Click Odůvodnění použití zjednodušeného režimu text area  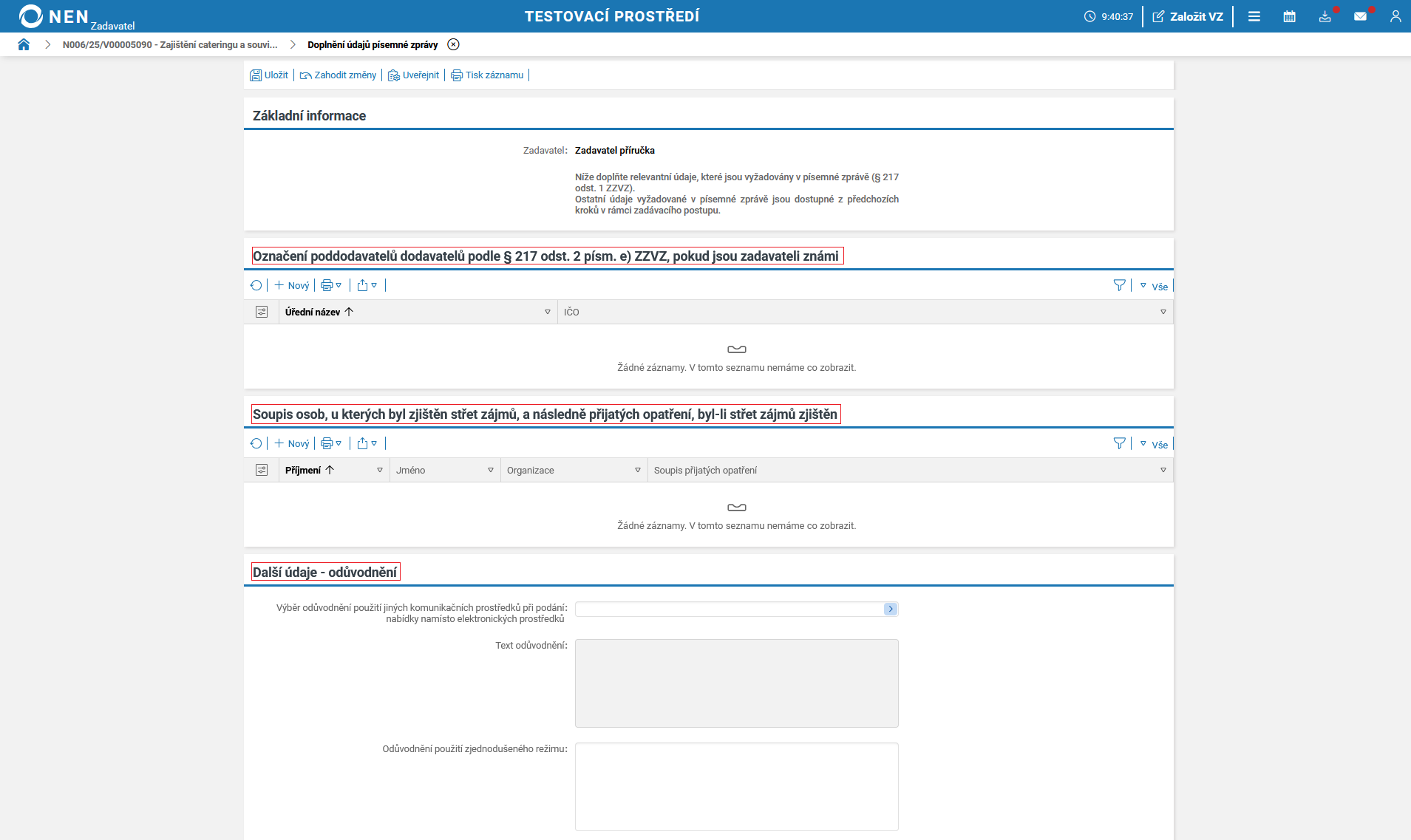pos(737,787)
